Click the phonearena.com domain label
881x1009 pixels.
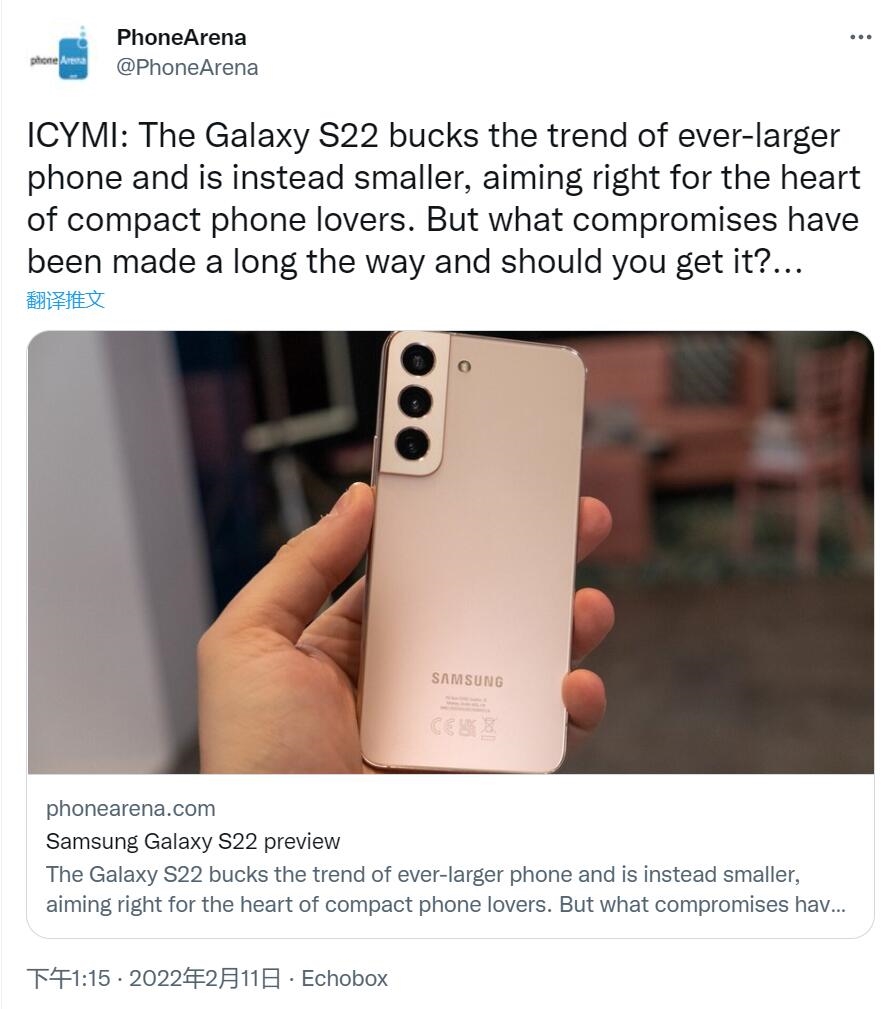pyautogui.click(x=131, y=808)
